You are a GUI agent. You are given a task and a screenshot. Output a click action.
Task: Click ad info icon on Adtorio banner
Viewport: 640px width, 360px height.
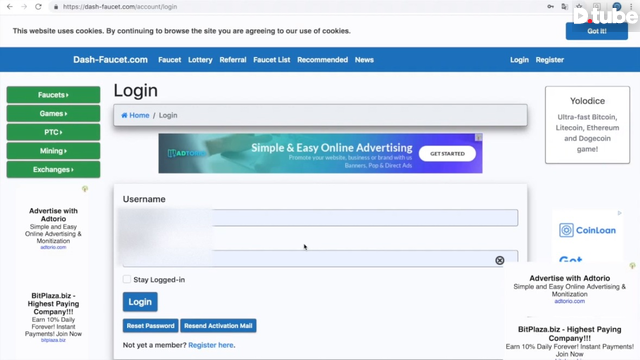[479, 137]
